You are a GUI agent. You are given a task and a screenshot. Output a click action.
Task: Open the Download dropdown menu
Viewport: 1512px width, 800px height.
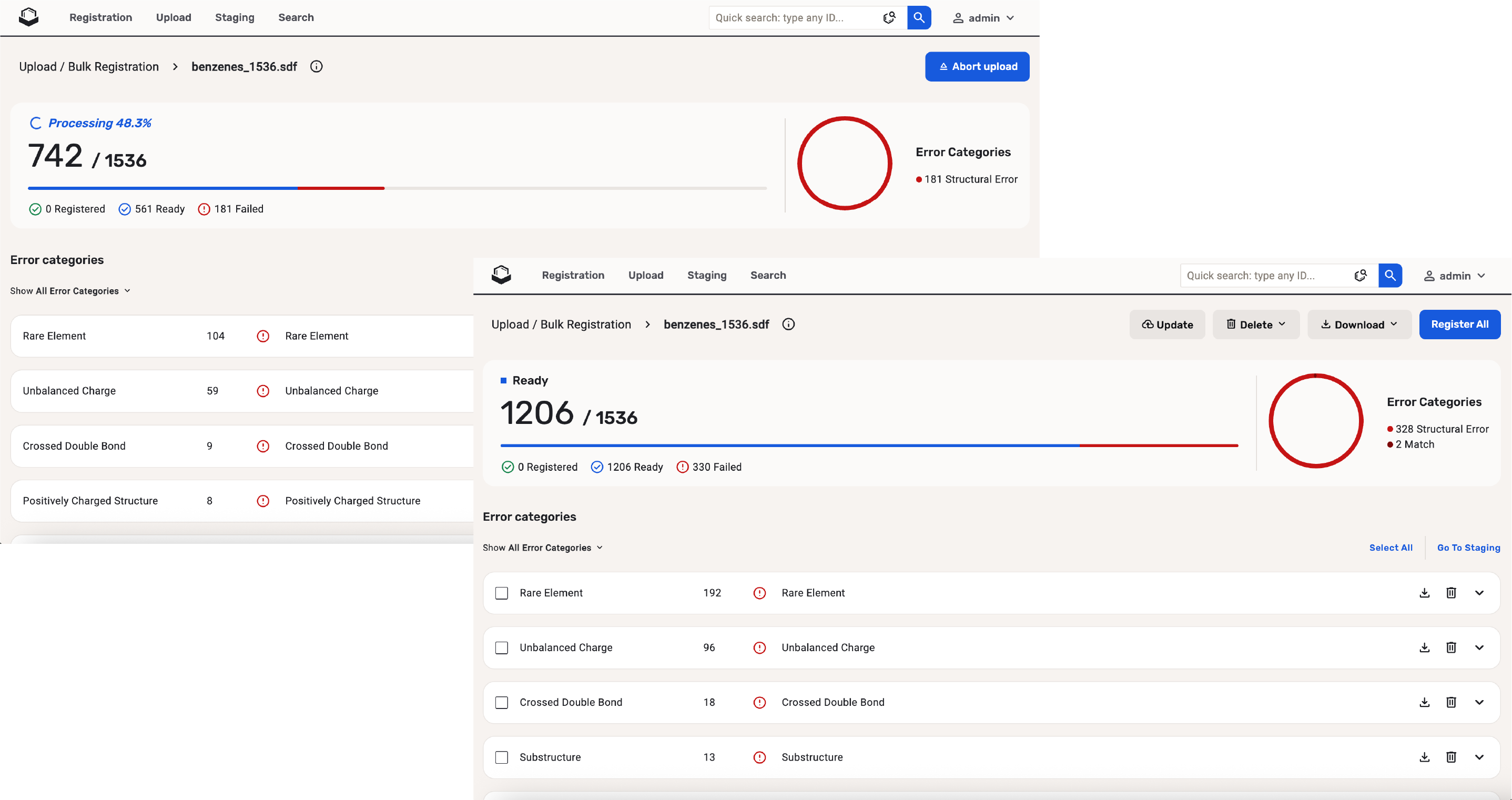pyautogui.click(x=1358, y=325)
